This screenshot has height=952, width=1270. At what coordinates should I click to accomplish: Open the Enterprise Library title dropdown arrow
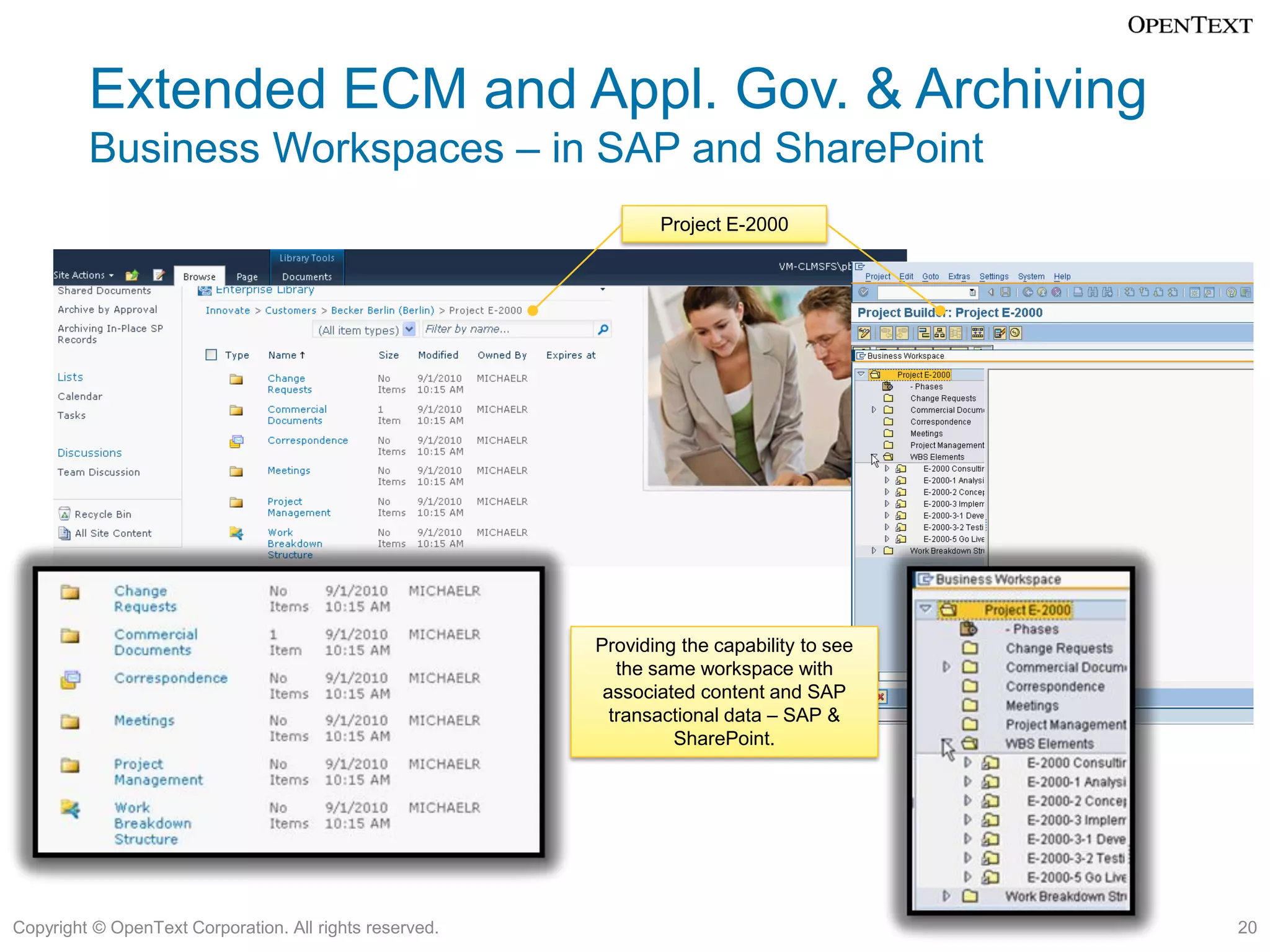(x=603, y=289)
